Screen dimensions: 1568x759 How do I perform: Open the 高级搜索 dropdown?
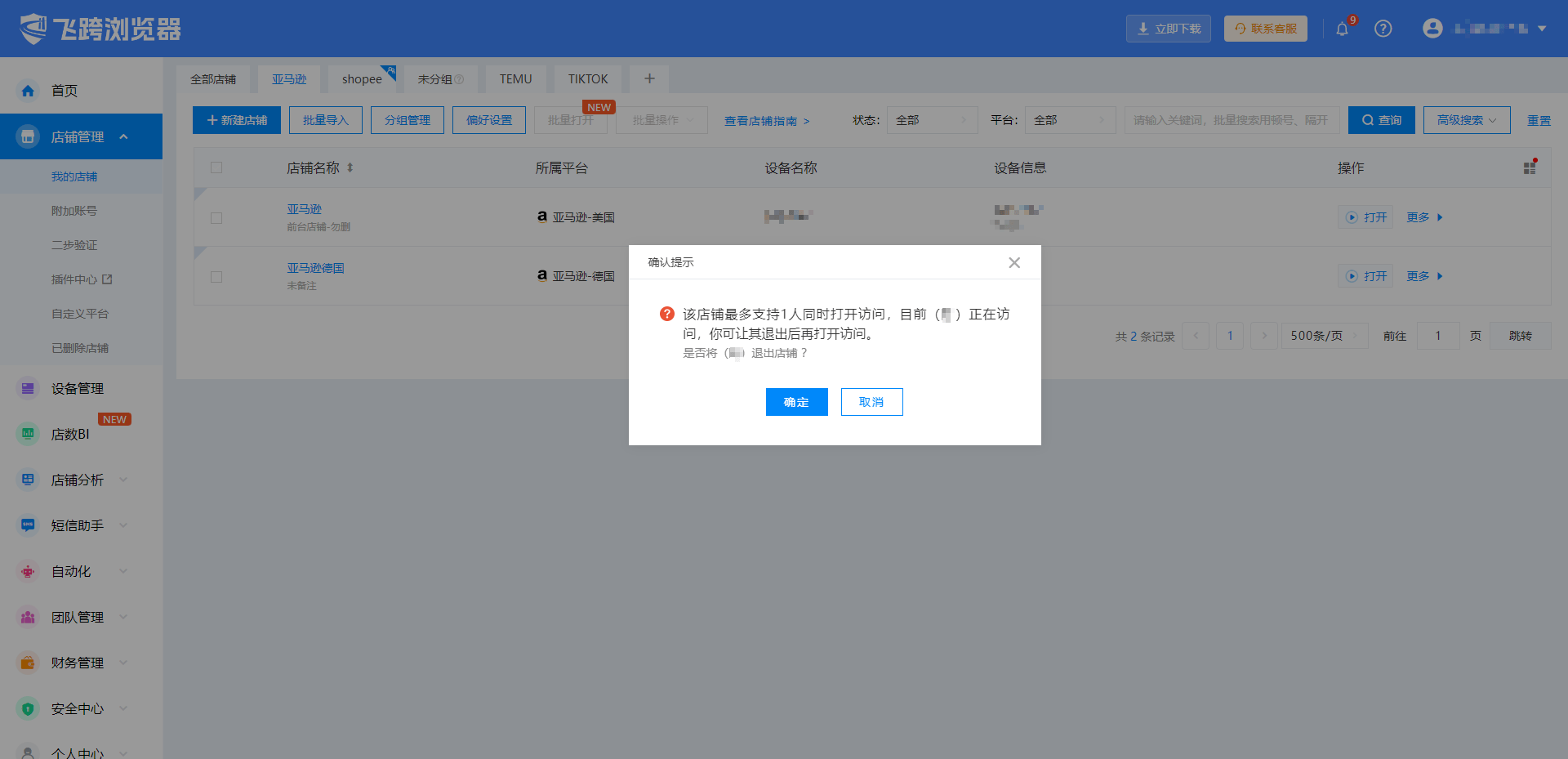point(1467,120)
